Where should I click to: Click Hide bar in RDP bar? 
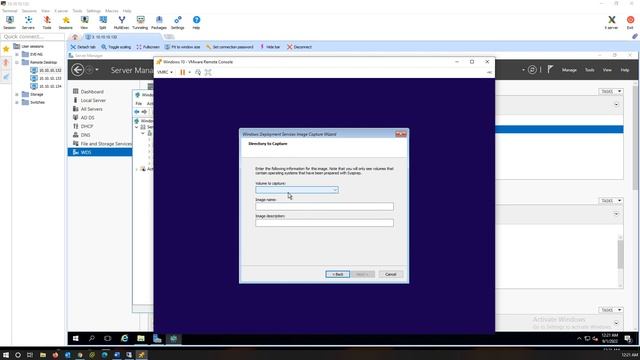(270, 47)
